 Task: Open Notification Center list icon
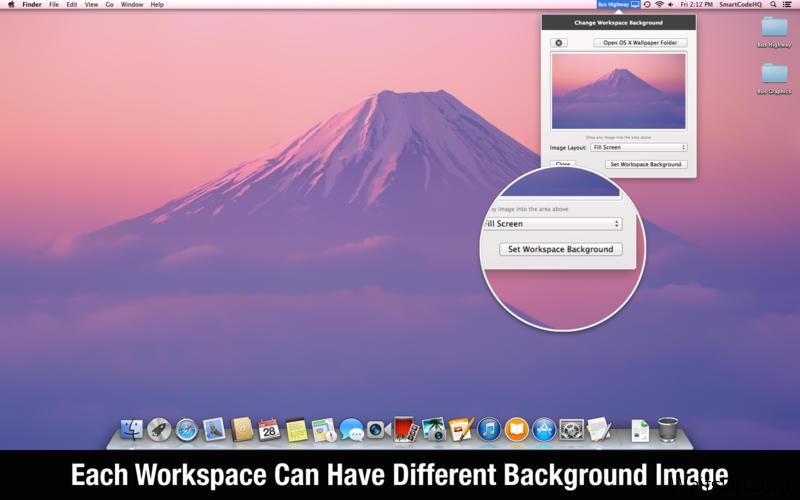(x=787, y=4)
